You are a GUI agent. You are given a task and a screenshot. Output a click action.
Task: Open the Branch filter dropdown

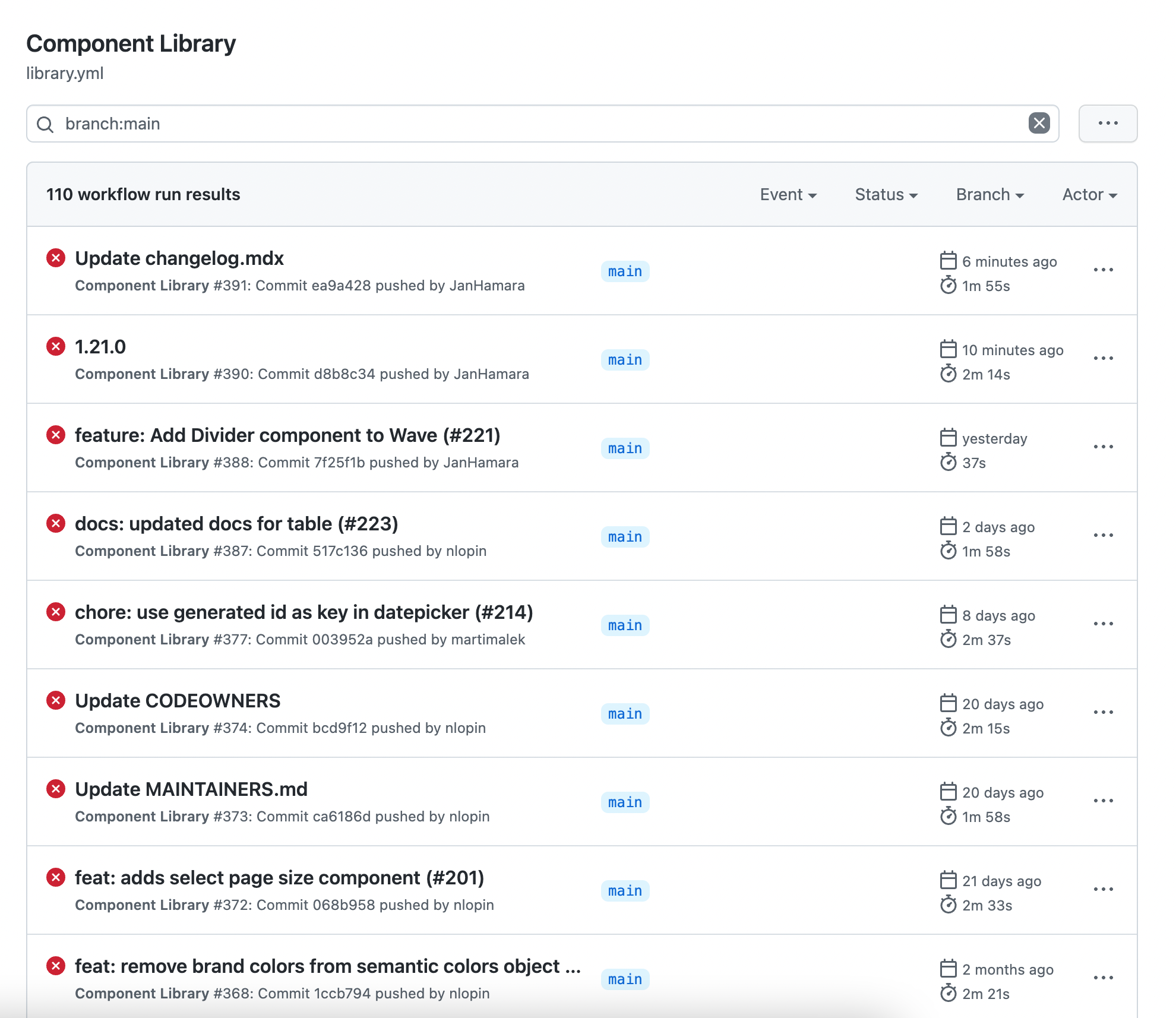coord(990,195)
